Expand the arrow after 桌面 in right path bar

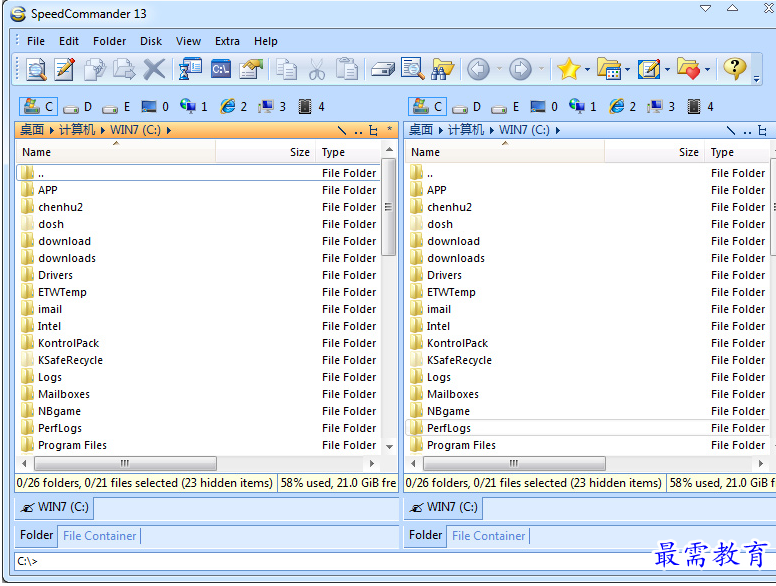[x=440, y=130]
